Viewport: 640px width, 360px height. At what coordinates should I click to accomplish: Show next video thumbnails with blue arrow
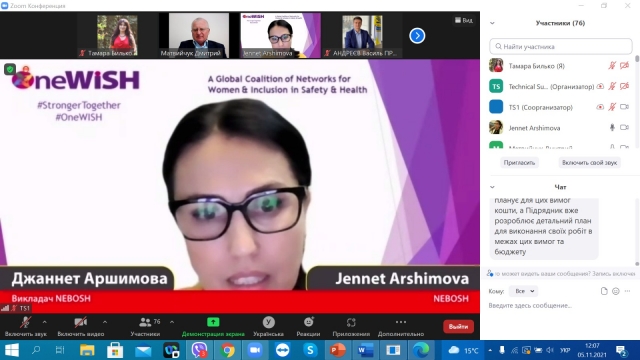pos(417,36)
